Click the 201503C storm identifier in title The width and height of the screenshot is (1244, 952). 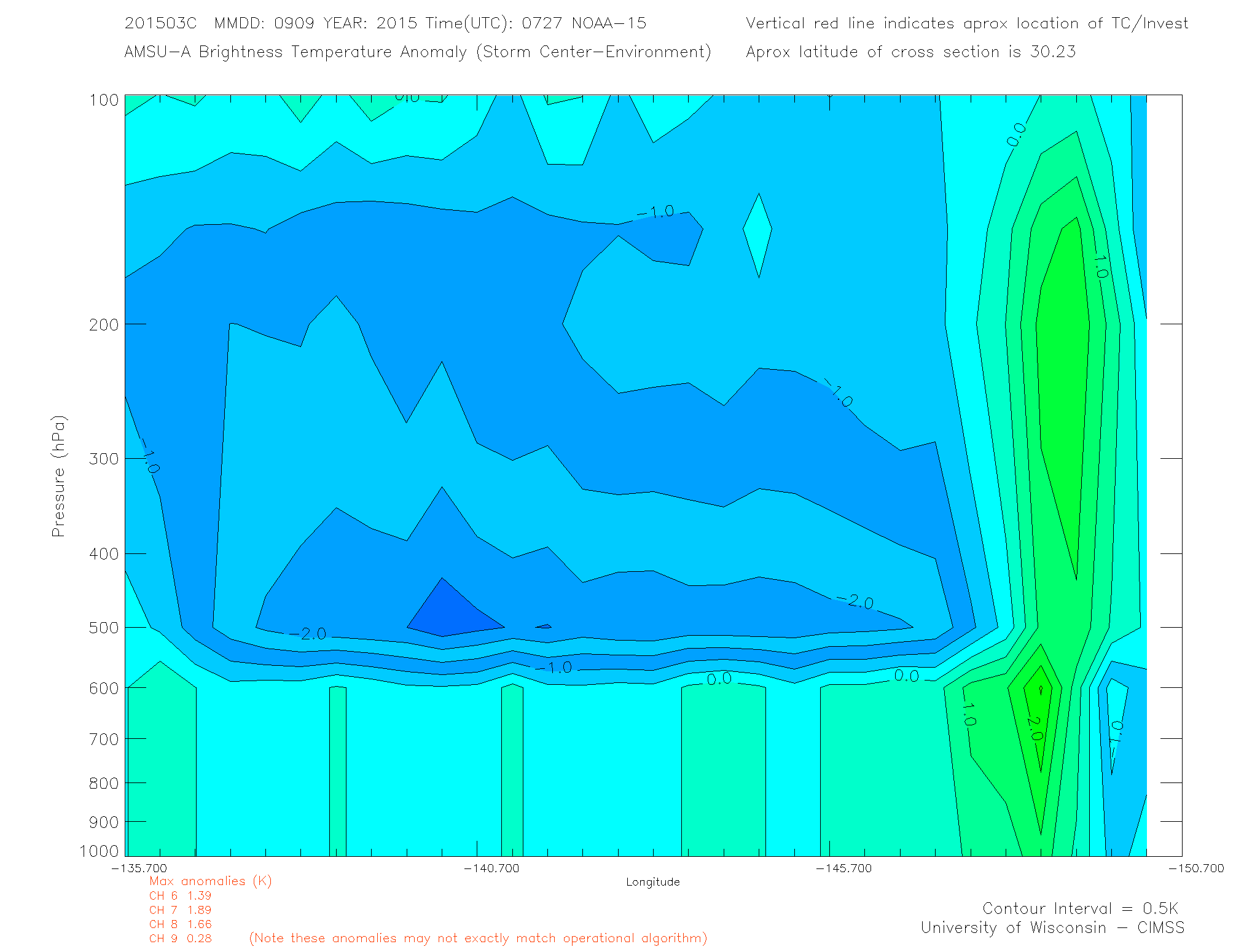point(160,23)
